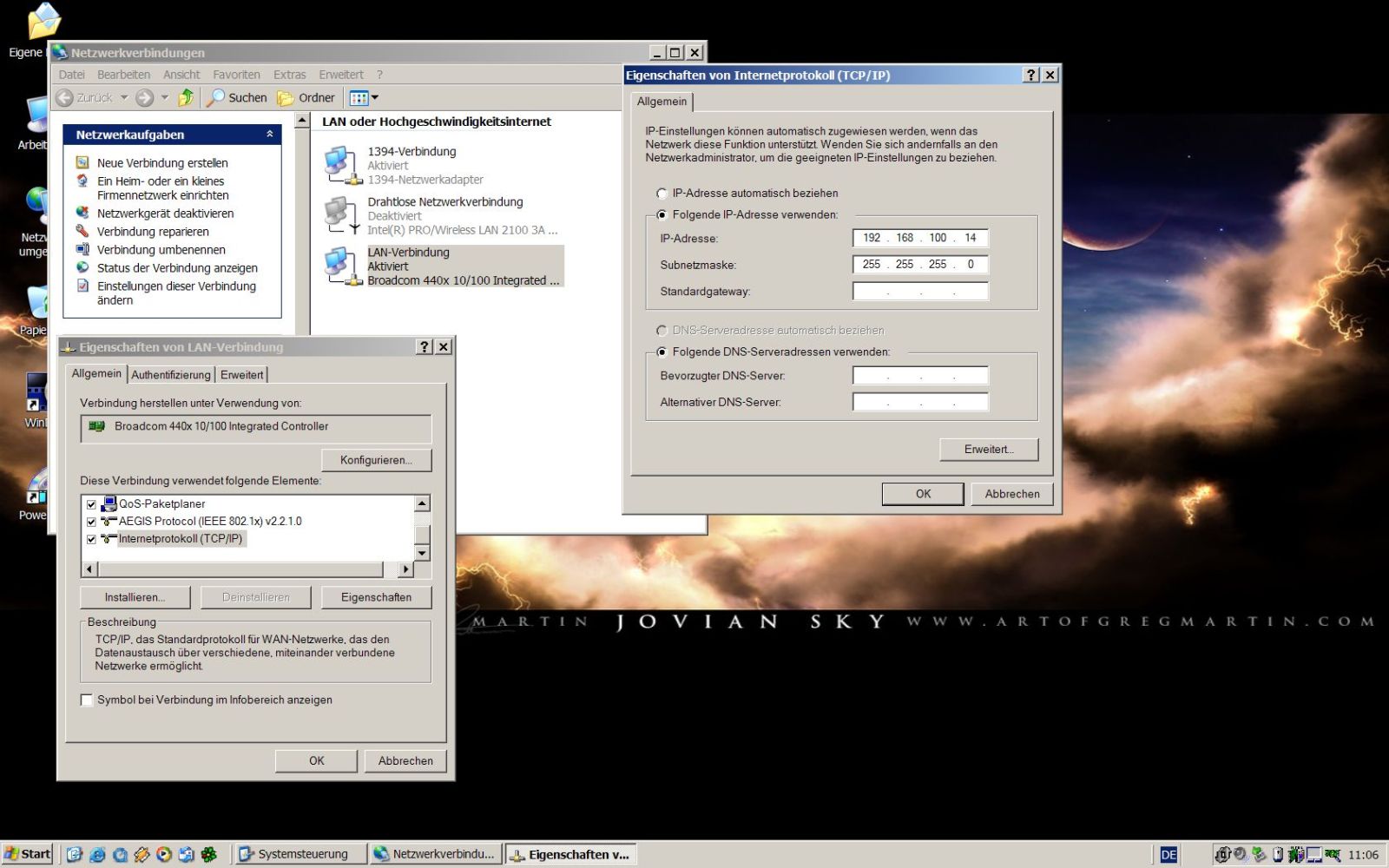Click Neue Verbindung erstellen task icon

click(x=82, y=162)
